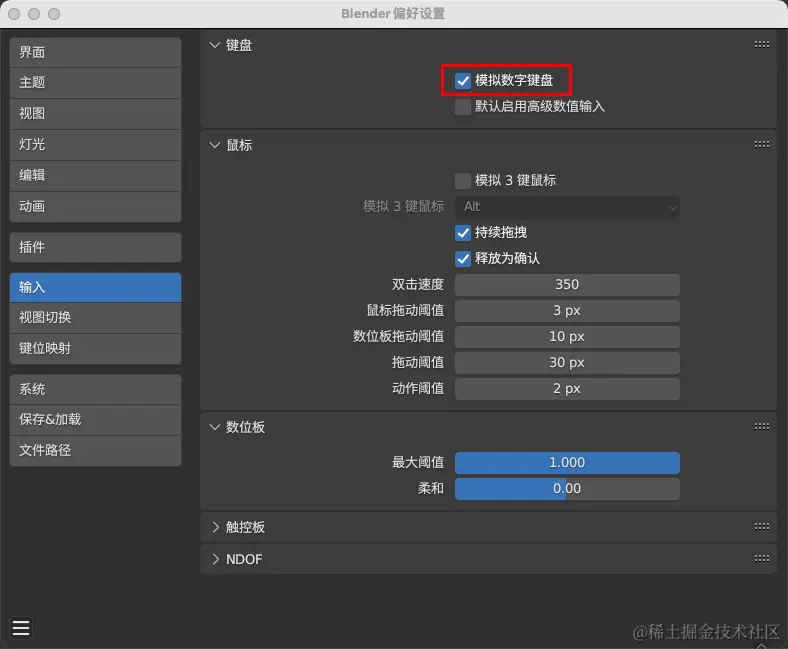The height and width of the screenshot is (649, 788).
Task: Switch to the 灯光 preferences tab
Action: pos(95,145)
